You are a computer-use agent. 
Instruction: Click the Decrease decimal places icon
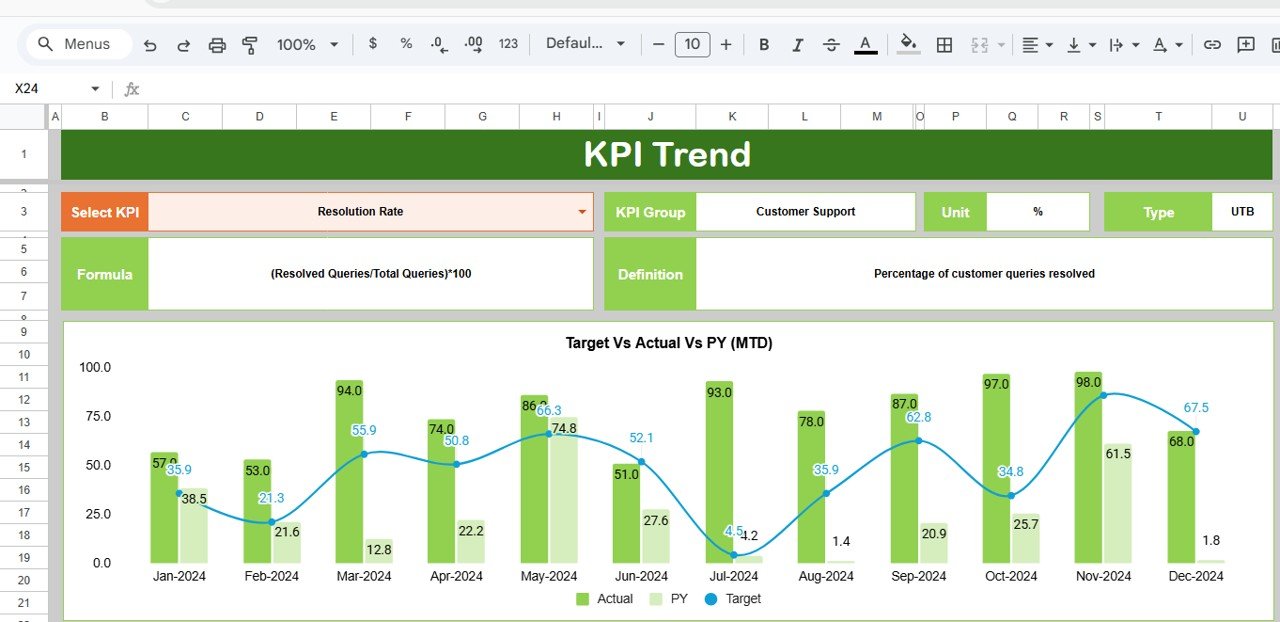coord(437,44)
